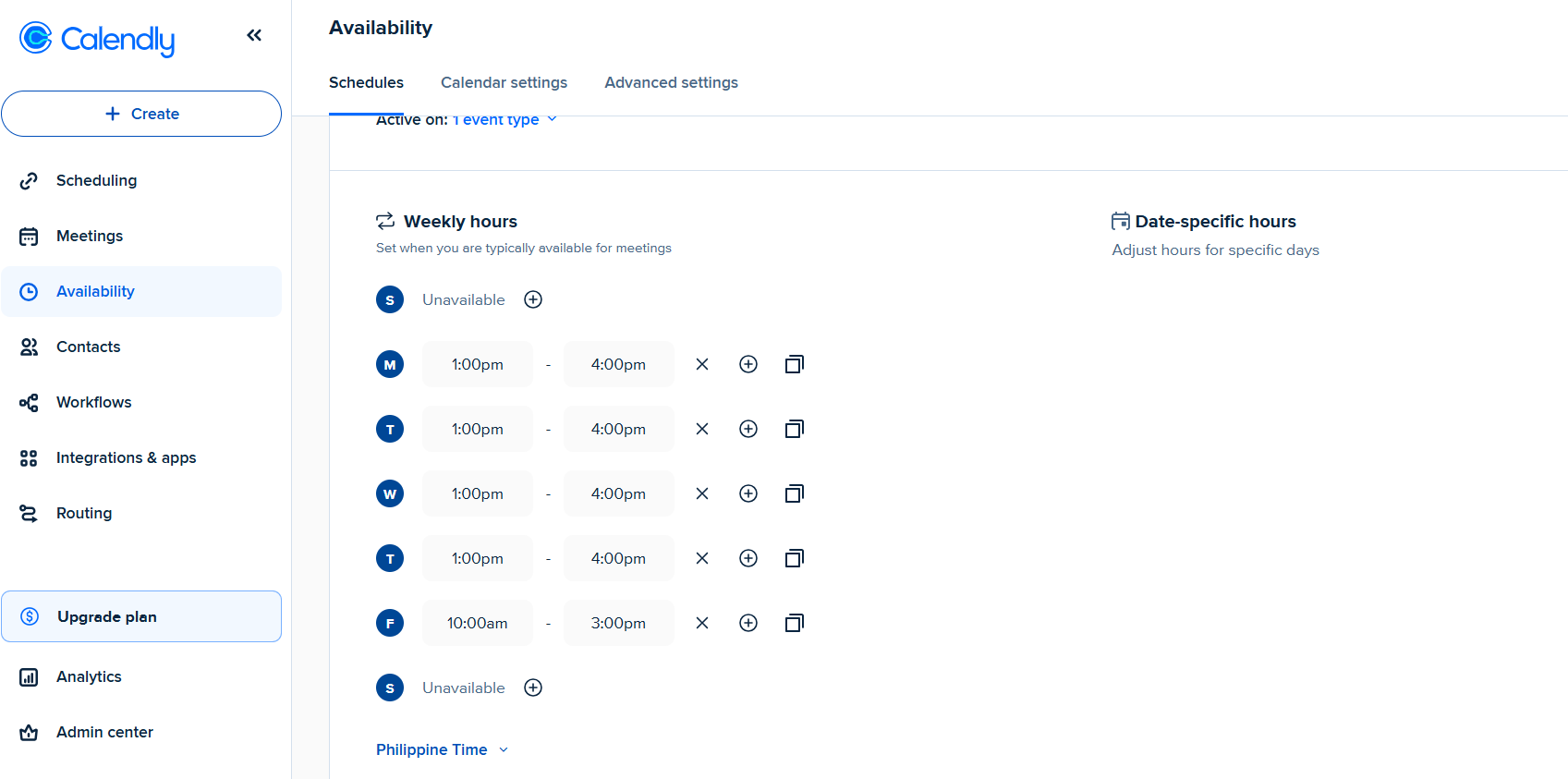Image resolution: width=1568 pixels, height=779 pixels.
Task: Remove Monday's time interval
Action: click(x=702, y=364)
